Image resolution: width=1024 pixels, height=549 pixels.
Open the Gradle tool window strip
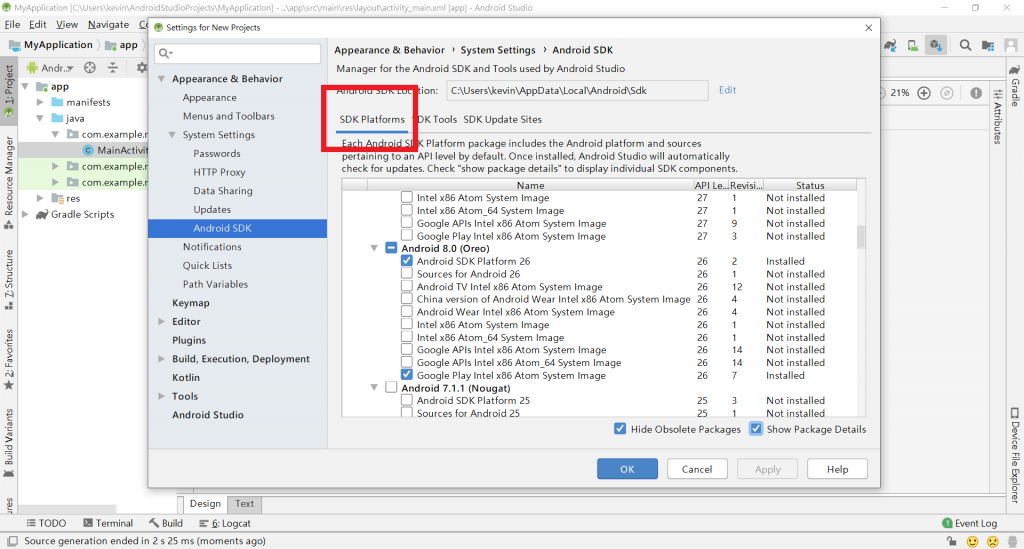pos(1015,86)
